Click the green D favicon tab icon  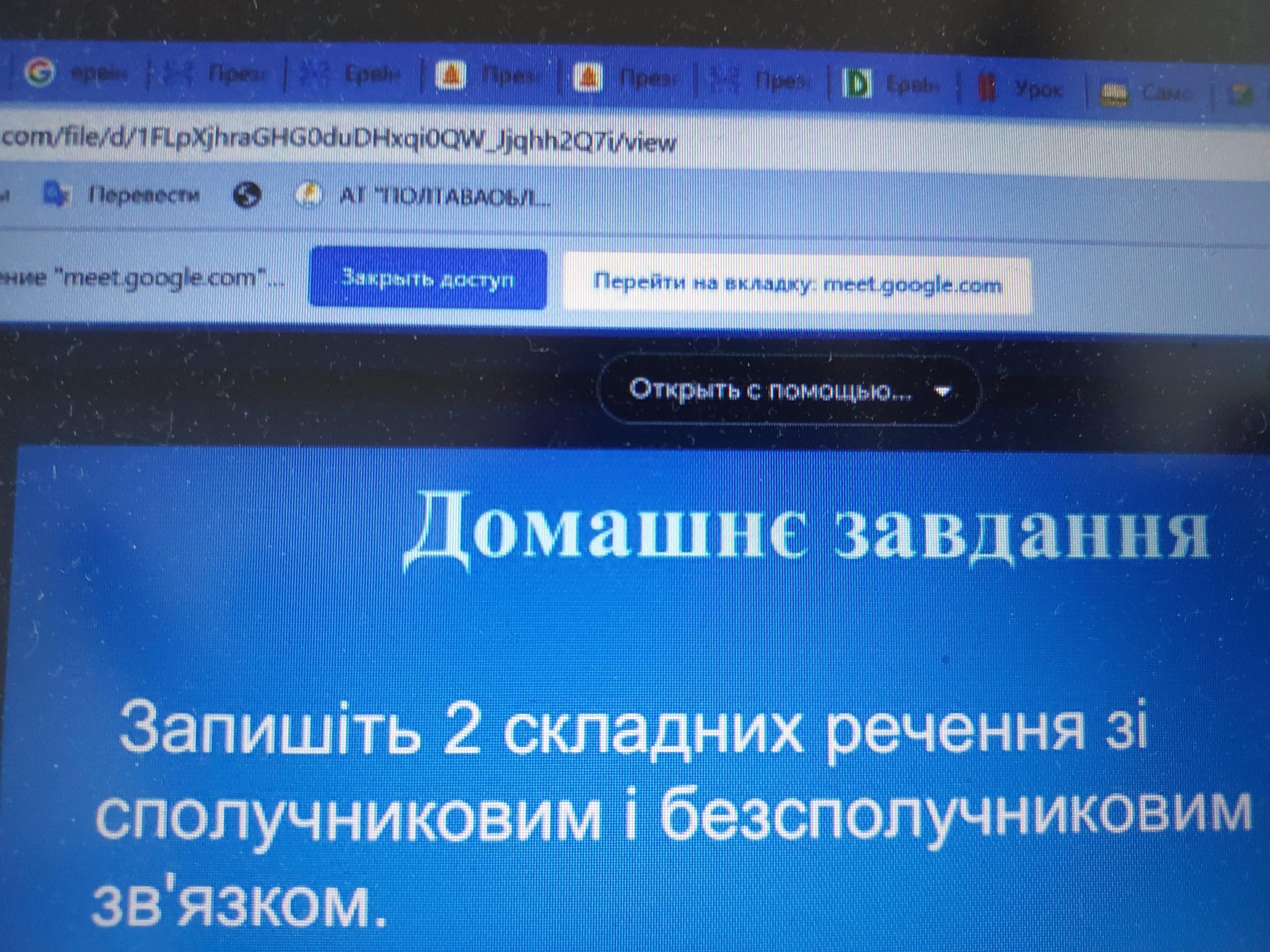point(857,84)
